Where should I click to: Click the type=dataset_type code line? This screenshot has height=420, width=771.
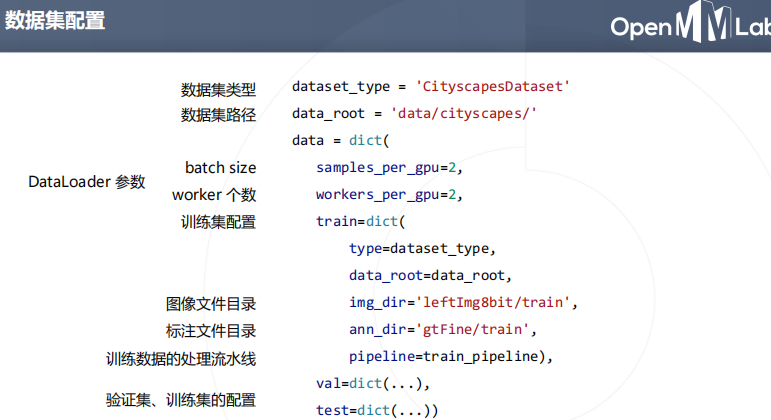pyautogui.click(x=422, y=249)
